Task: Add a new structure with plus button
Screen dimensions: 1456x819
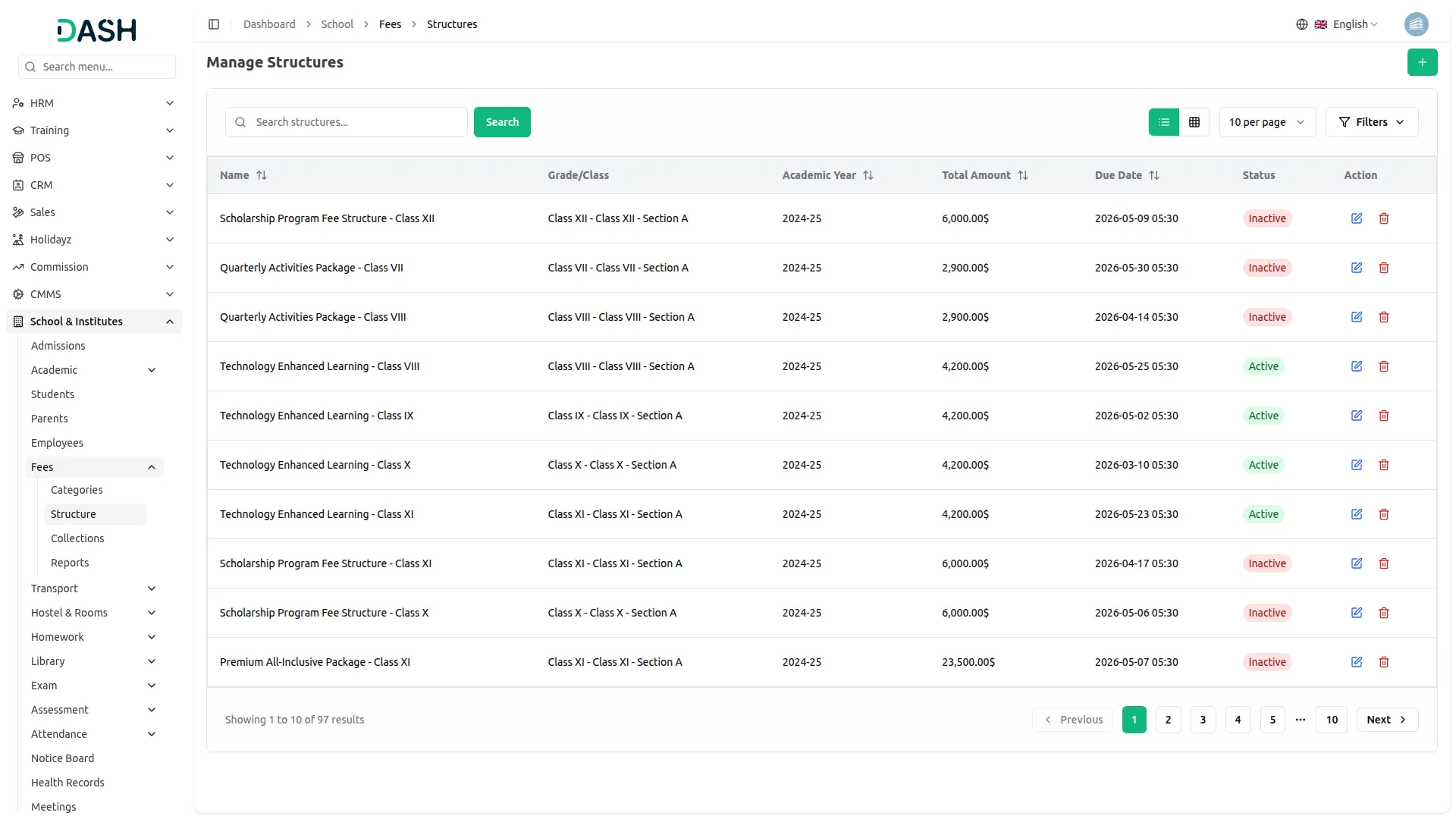Action: coord(1422,62)
